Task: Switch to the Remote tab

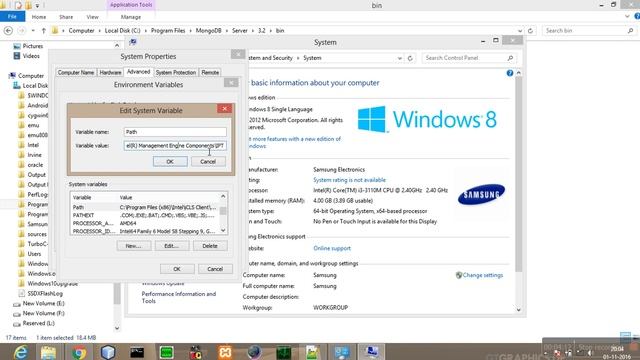Action: (210, 72)
